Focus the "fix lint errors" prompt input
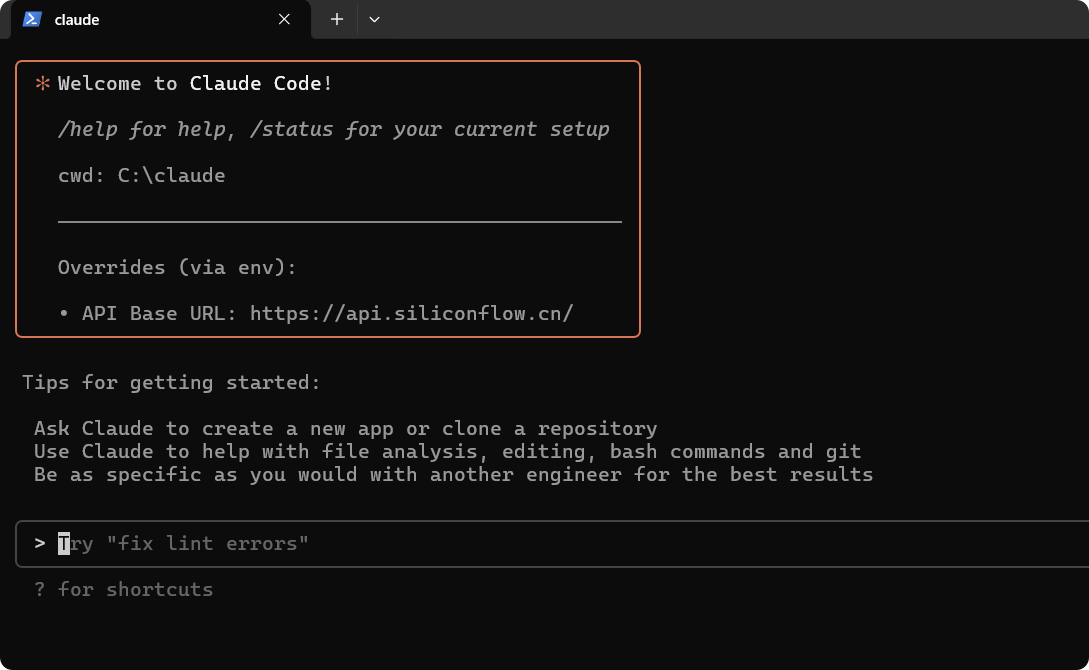Viewport: 1089px width, 670px height. pyautogui.click(x=552, y=544)
